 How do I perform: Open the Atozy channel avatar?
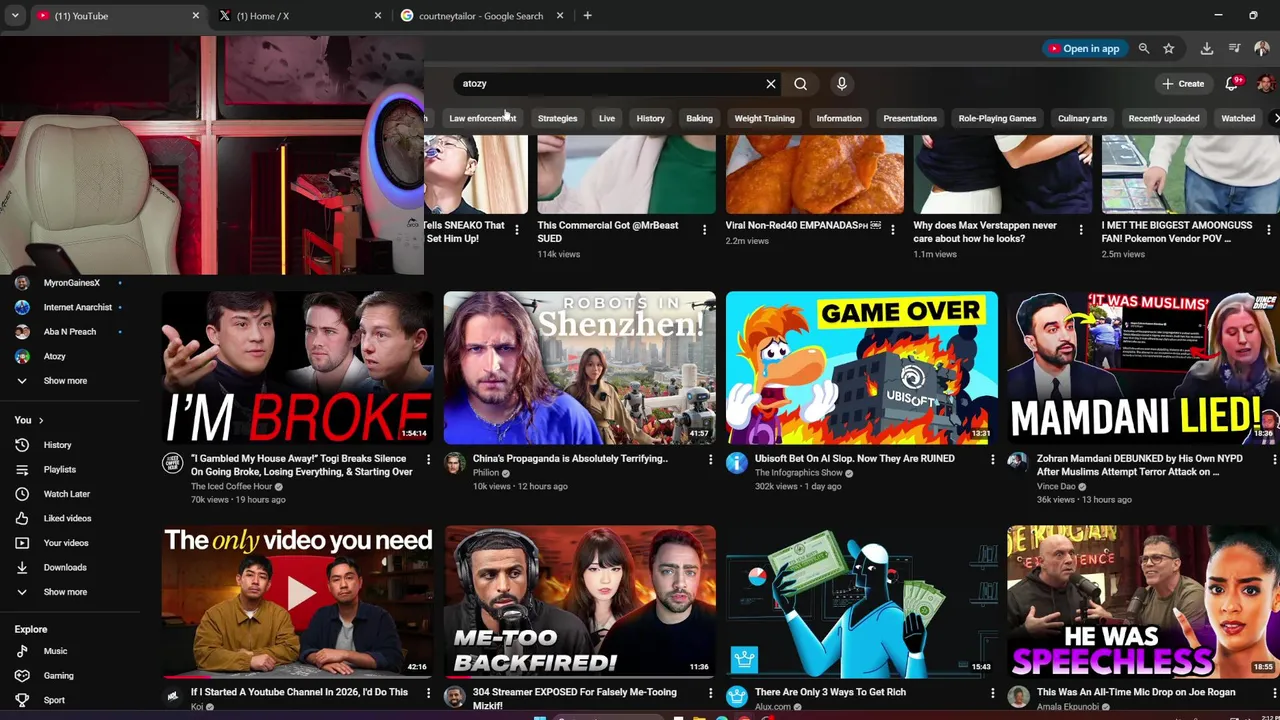pos(22,356)
